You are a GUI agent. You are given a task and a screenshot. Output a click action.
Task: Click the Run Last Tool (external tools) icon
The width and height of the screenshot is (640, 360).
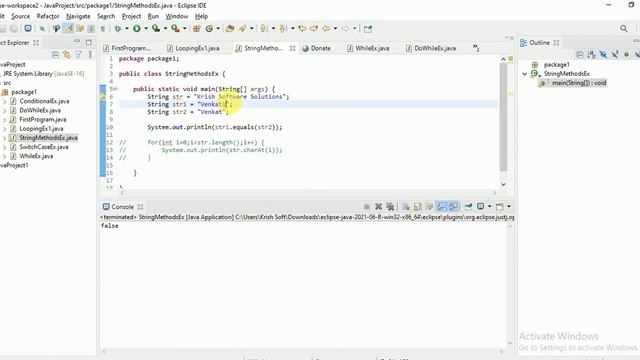(x=175, y=29)
